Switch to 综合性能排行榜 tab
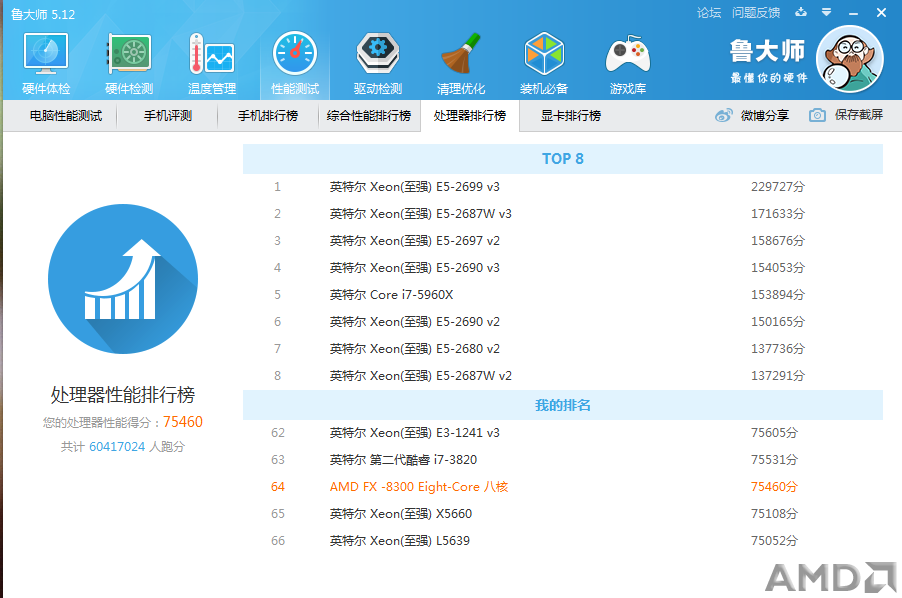This screenshot has width=902, height=598. (x=369, y=116)
